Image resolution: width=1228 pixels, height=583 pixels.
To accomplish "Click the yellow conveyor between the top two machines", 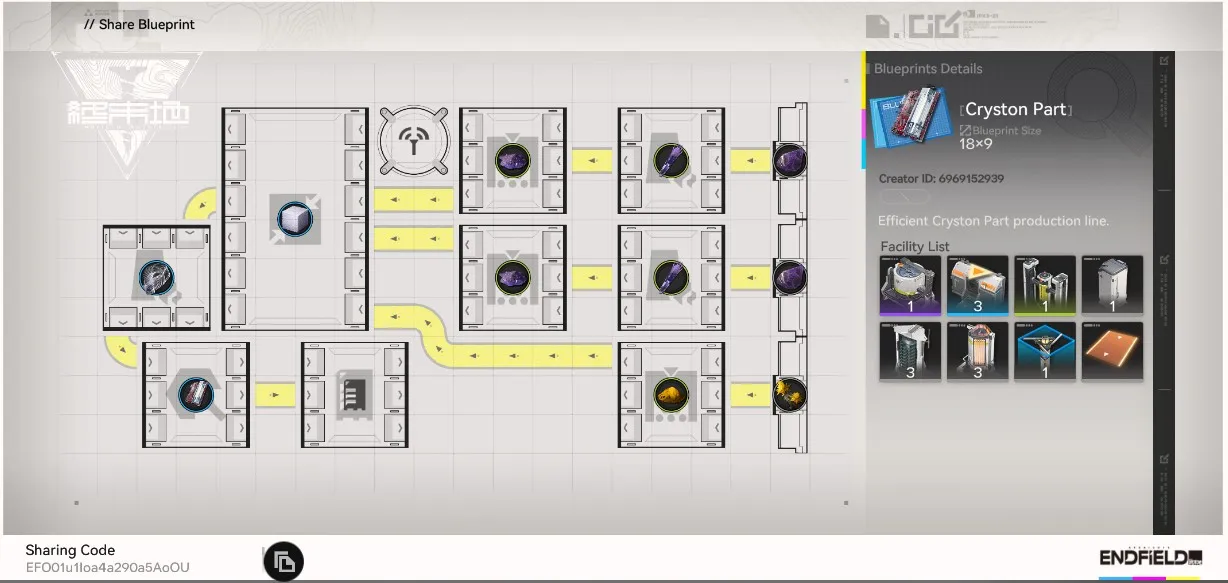I will 592,160.
